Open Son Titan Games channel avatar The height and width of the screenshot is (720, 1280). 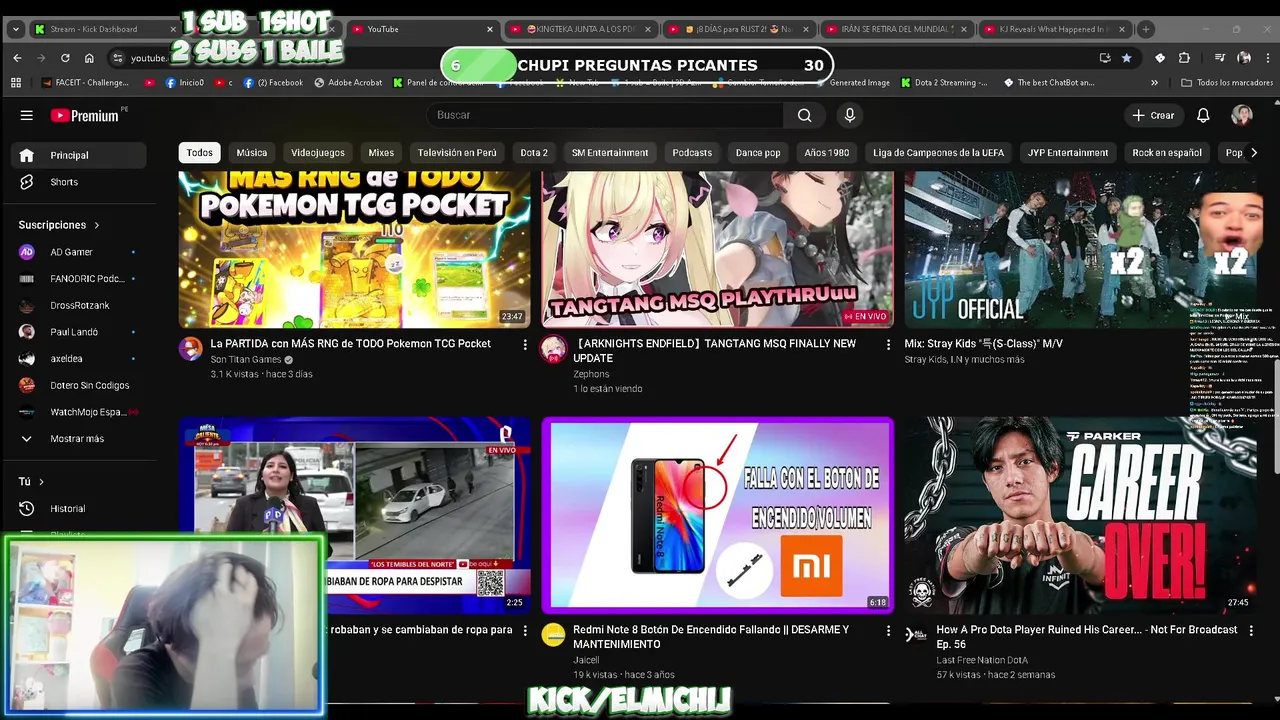click(x=190, y=348)
